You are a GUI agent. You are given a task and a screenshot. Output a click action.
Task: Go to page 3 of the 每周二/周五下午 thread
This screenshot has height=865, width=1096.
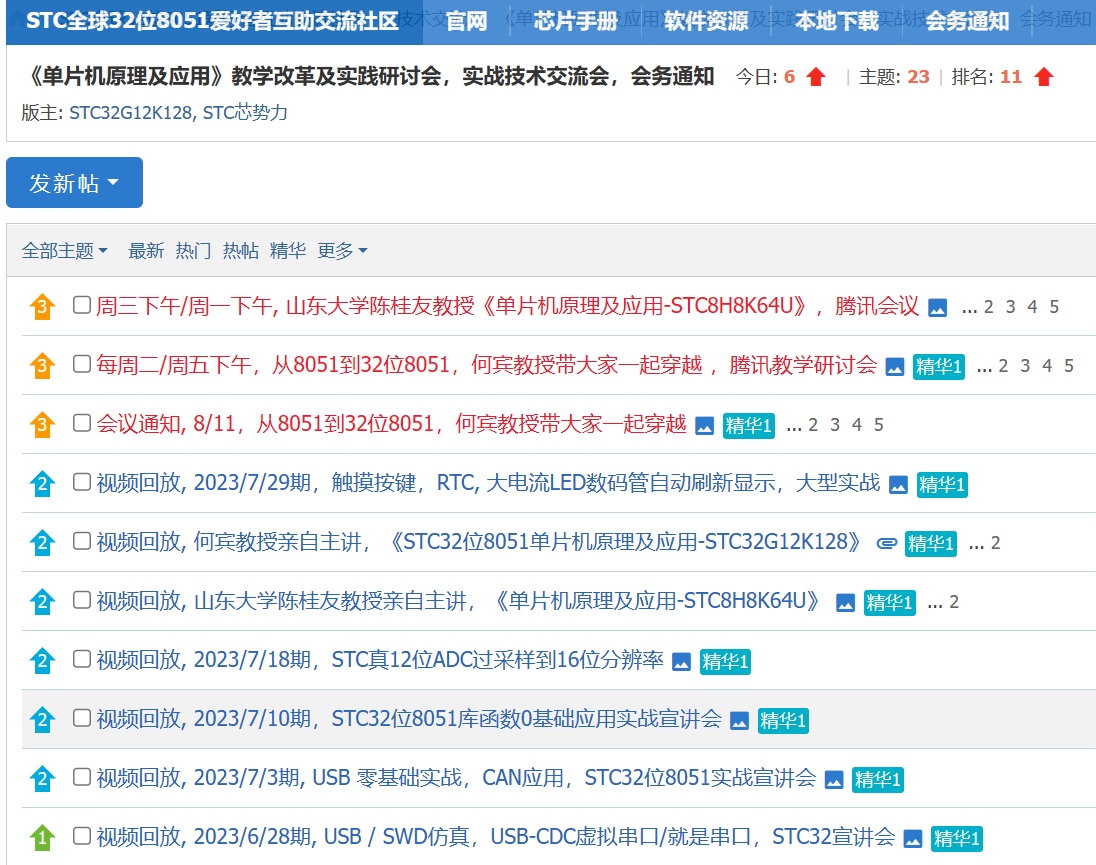[x=1025, y=366]
